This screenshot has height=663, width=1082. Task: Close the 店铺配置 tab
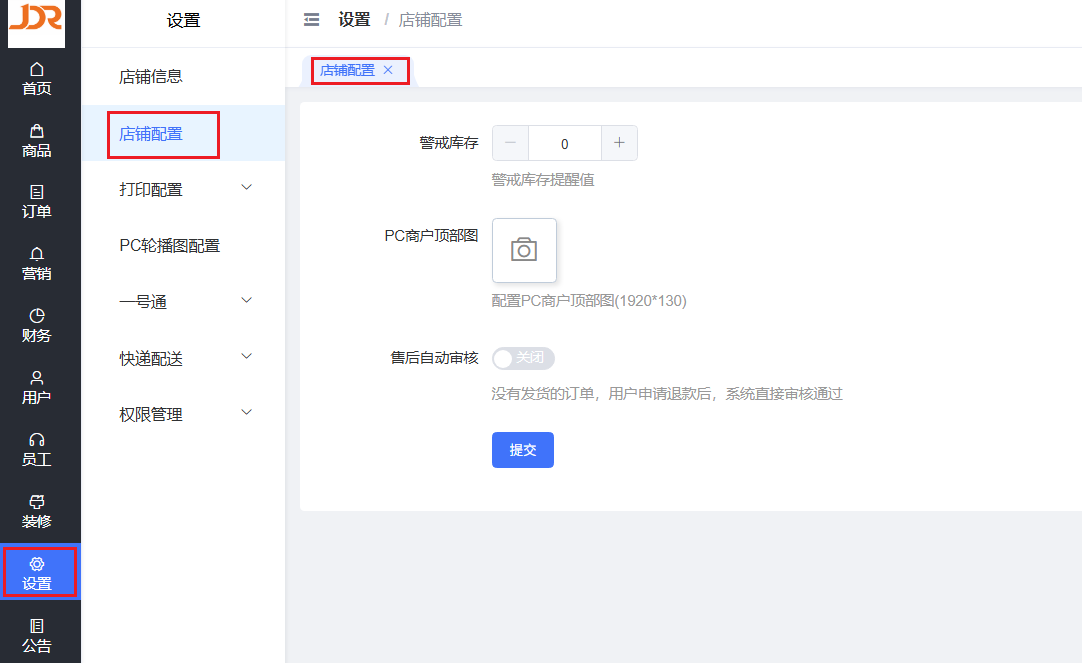(x=388, y=70)
